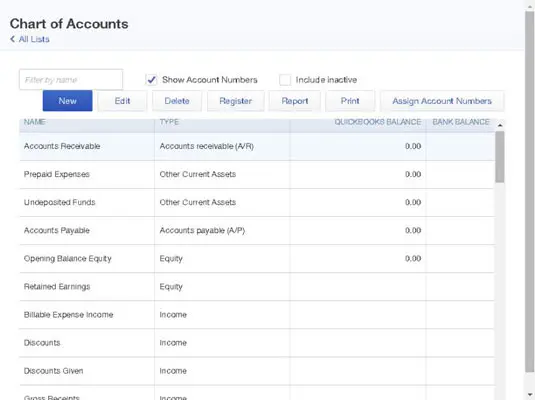This screenshot has height=400, width=535.
Task: Click the Print button
Action: point(350,101)
